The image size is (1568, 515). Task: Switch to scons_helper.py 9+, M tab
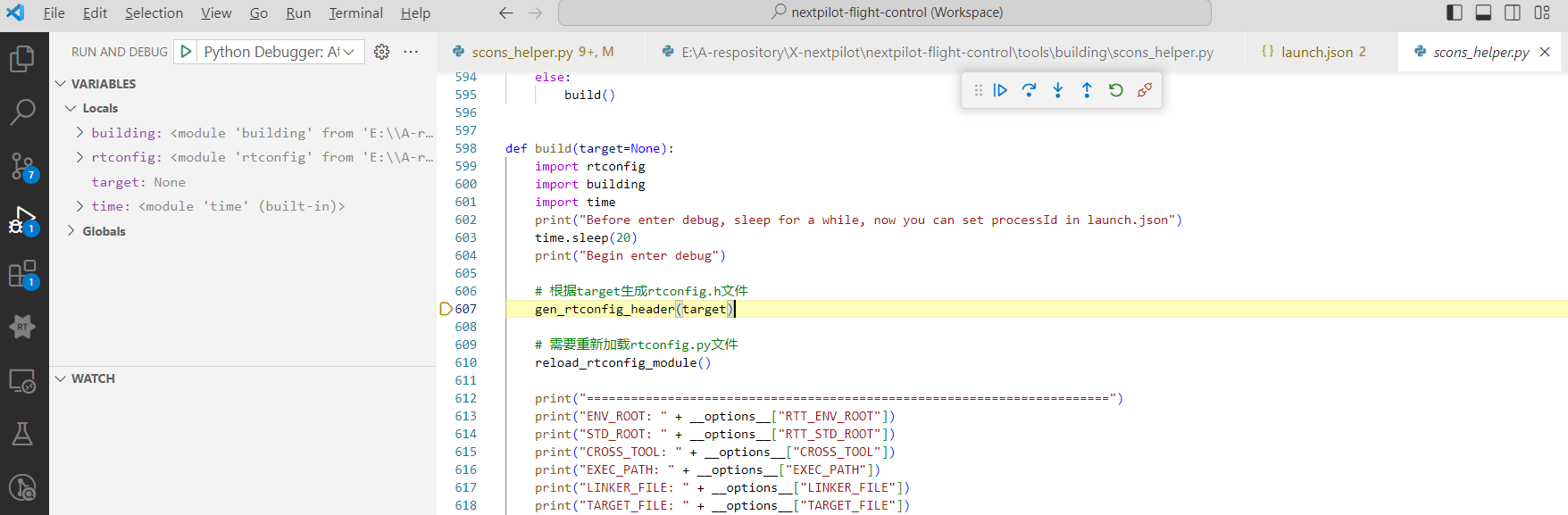[x=541, y=52]
